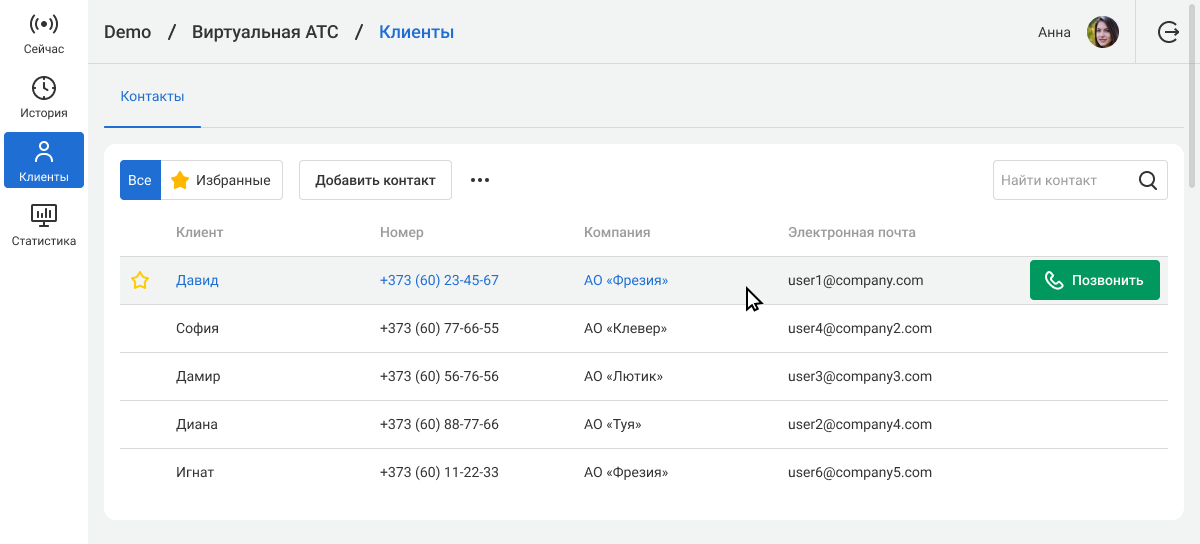Open Давид's phone number link
Screen dimensions: 1200x544
(439, 281)
